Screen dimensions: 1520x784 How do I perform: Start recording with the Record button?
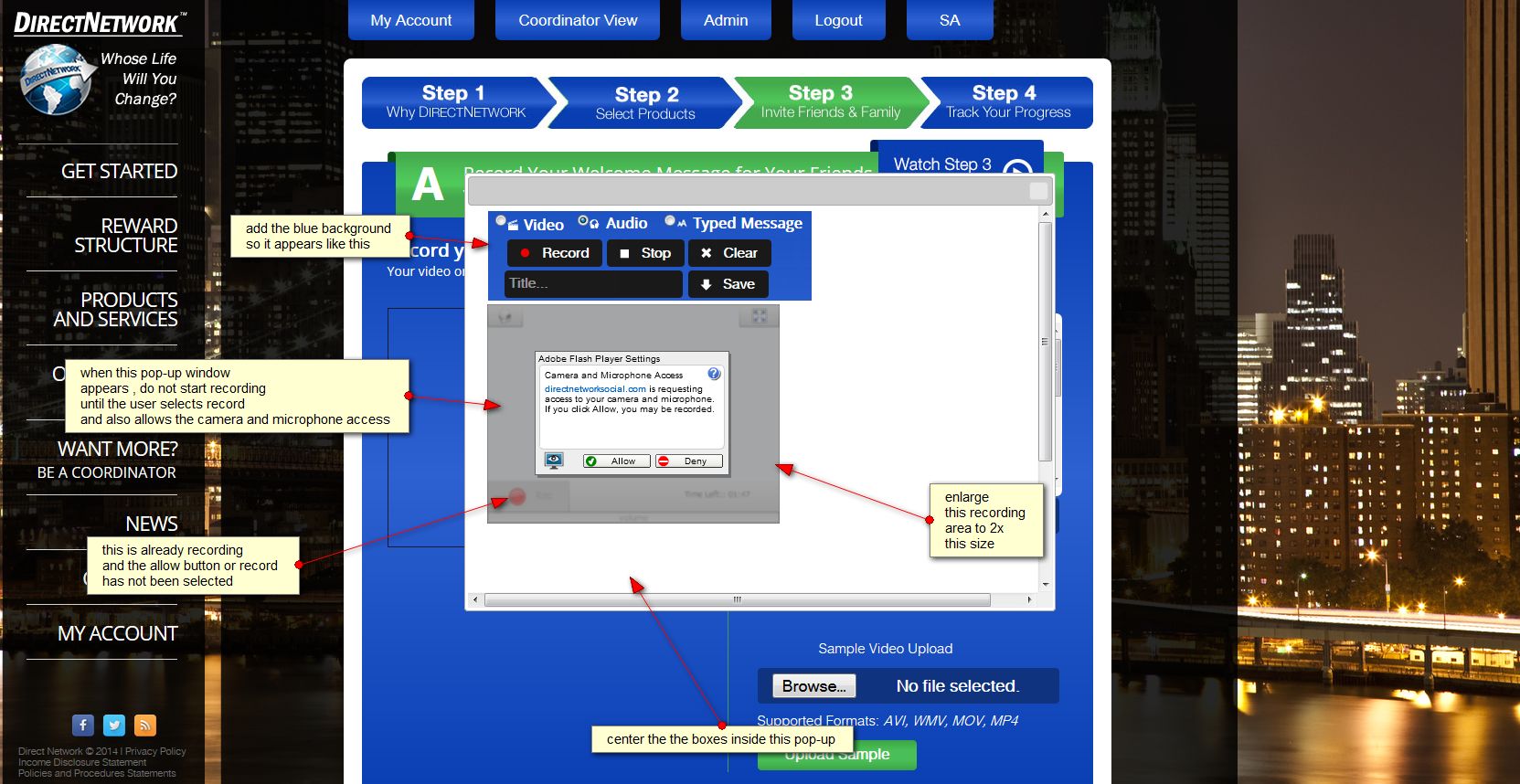(x=555, y=253)
